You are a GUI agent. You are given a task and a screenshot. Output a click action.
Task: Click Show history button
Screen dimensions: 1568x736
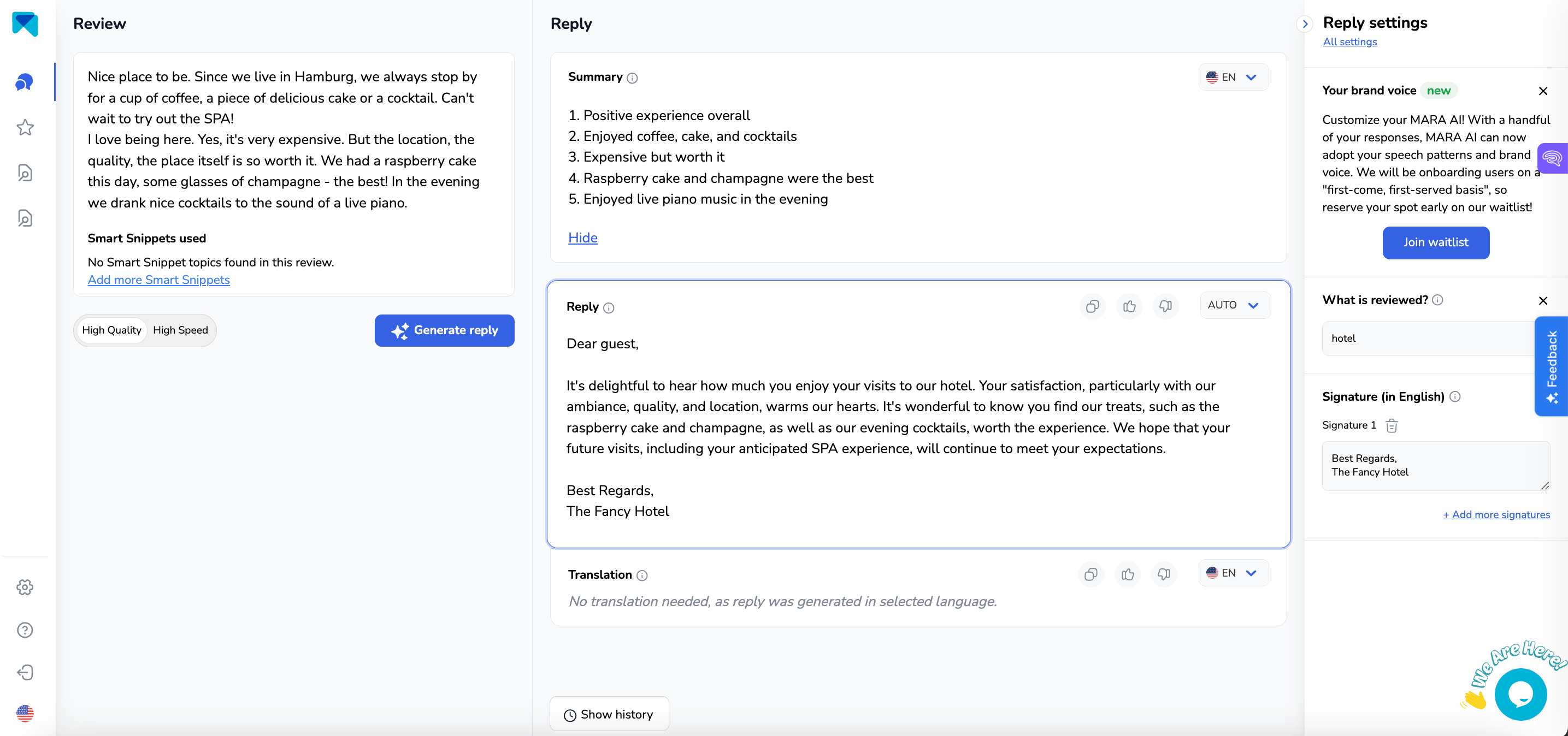pyautogui.click(x=609, y=714)
